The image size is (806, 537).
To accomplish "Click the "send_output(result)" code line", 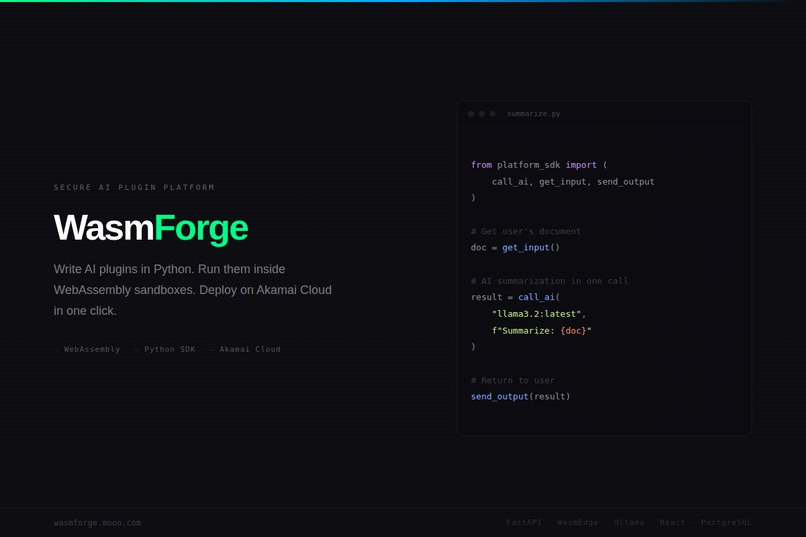I will 520,397.
